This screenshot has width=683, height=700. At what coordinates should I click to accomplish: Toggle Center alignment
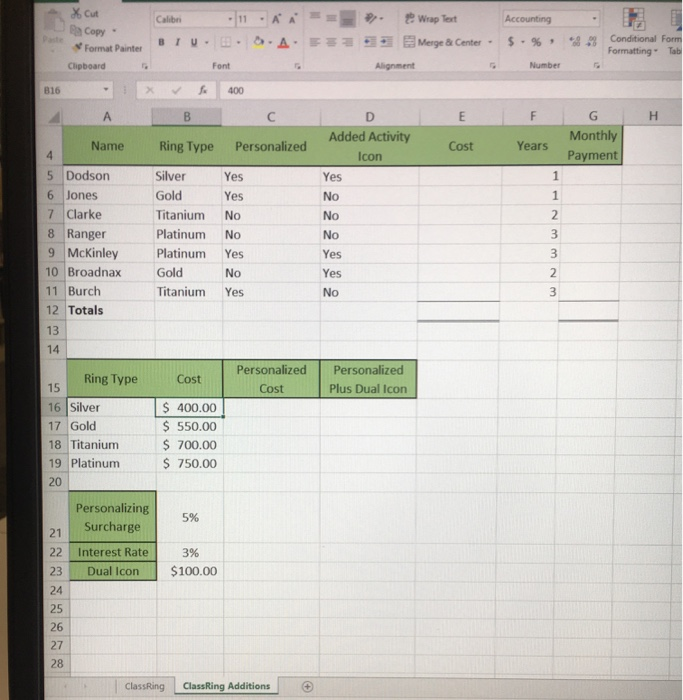331,42
